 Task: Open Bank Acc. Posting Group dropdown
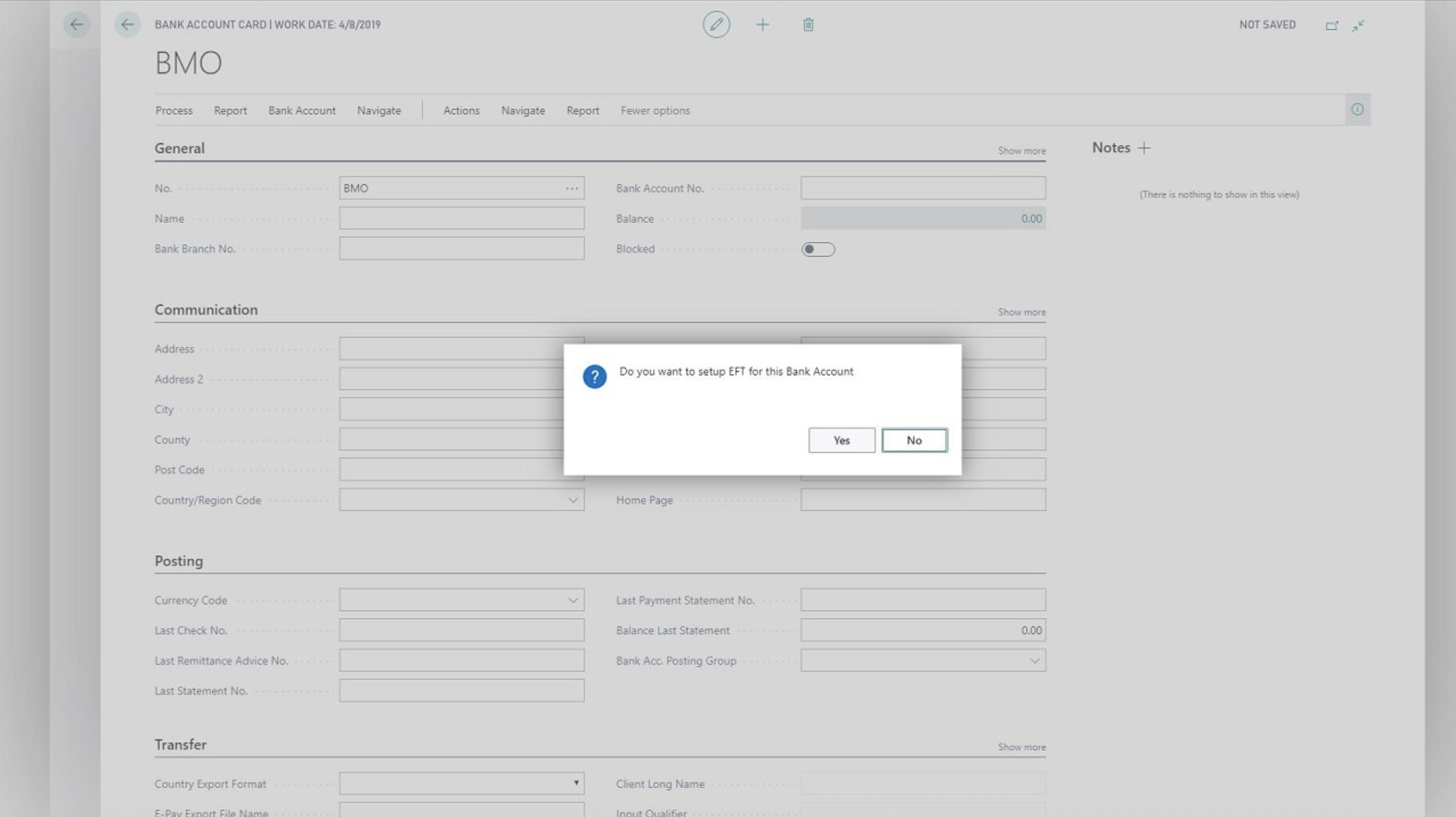[x=1034, y=661]
